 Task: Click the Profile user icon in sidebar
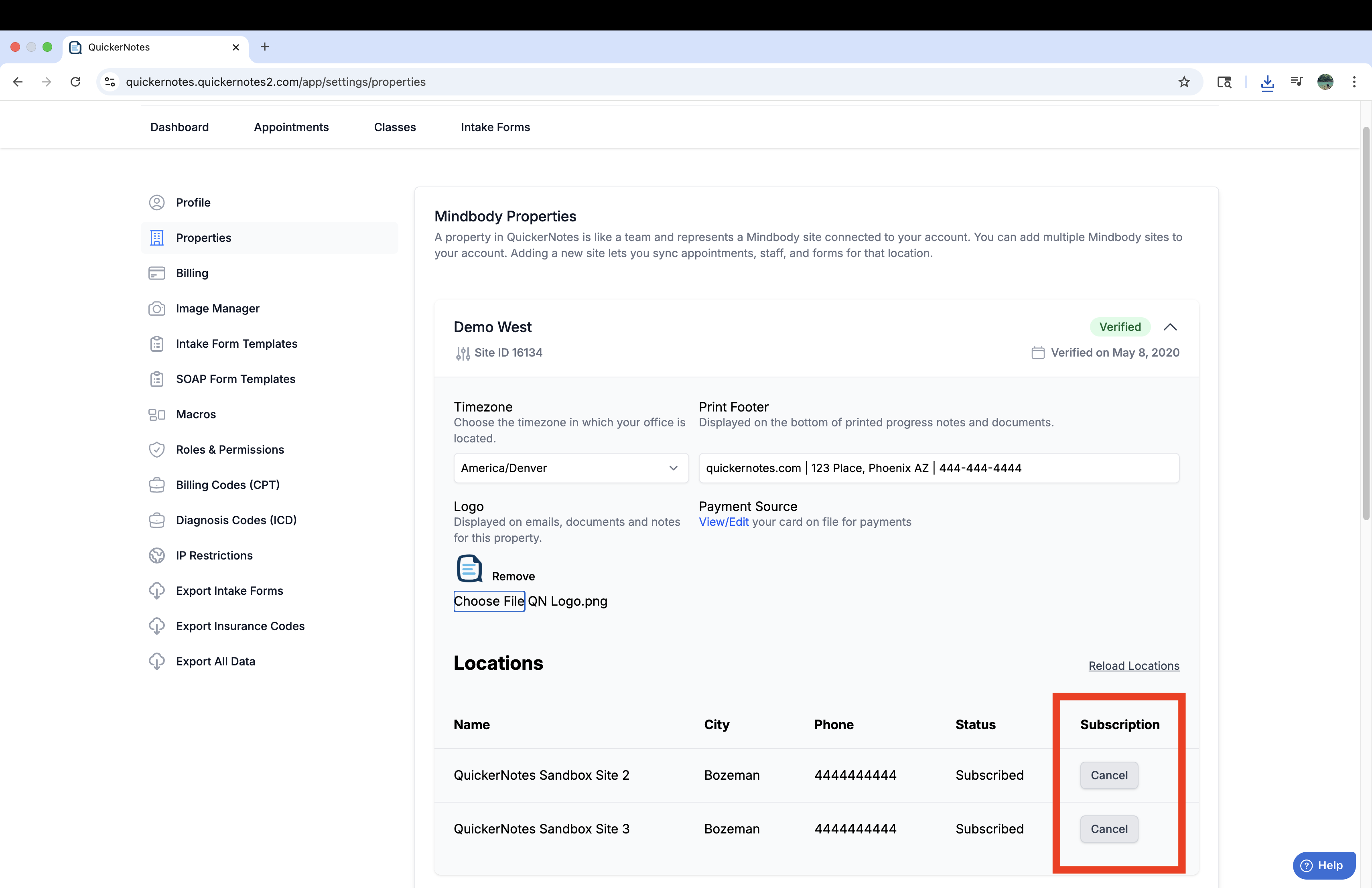point(157,202)
